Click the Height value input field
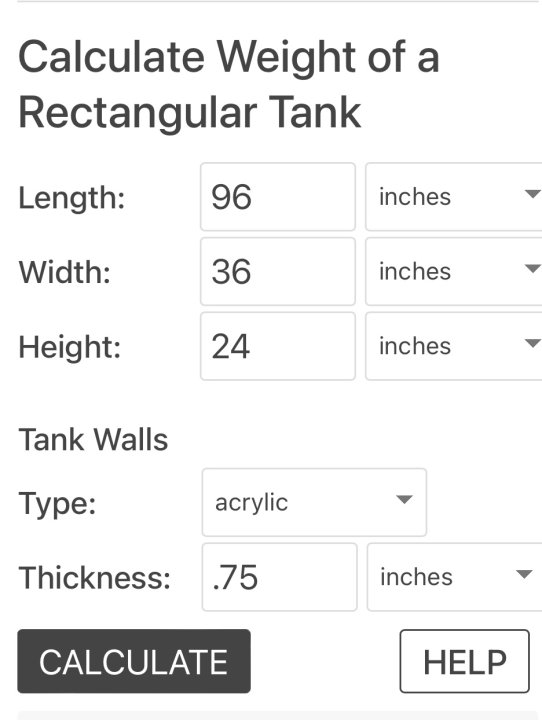This screenshot has height=720, width=542. coord(278,346)
